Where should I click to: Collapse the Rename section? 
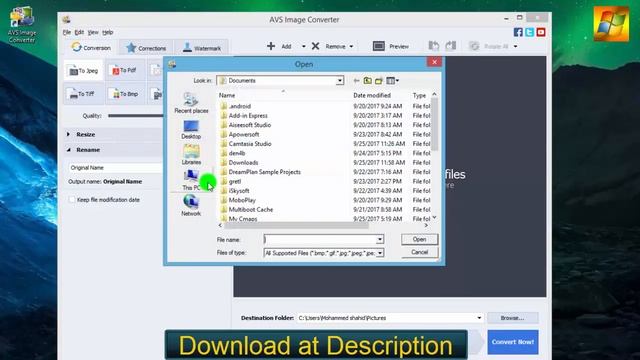(69, 150)
